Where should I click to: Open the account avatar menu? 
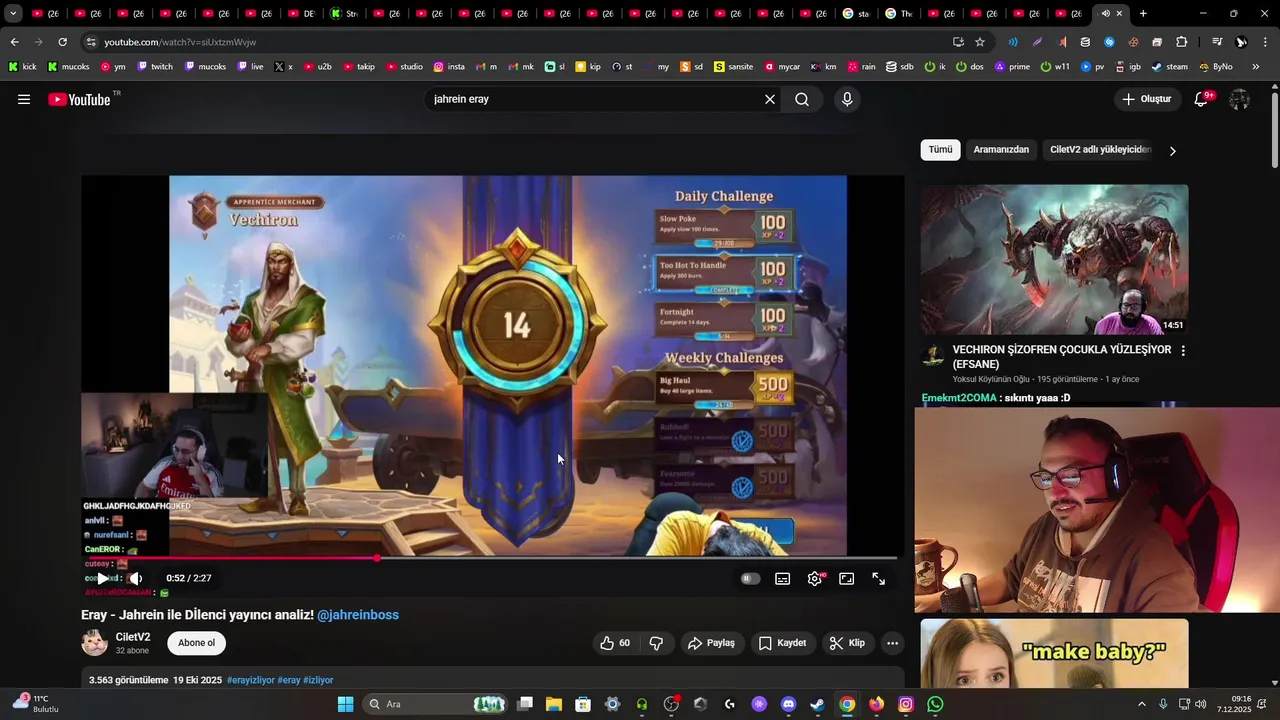(1239, 99)
